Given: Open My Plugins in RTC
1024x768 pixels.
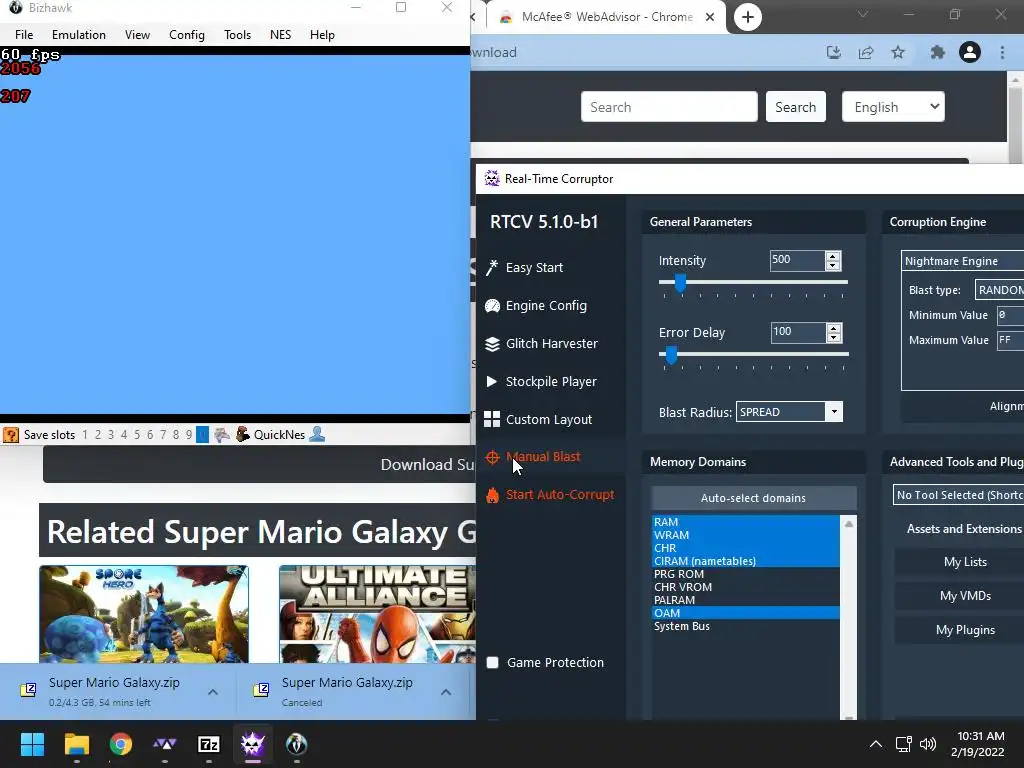Looking at the screenshot, I should tap(965, 630).
